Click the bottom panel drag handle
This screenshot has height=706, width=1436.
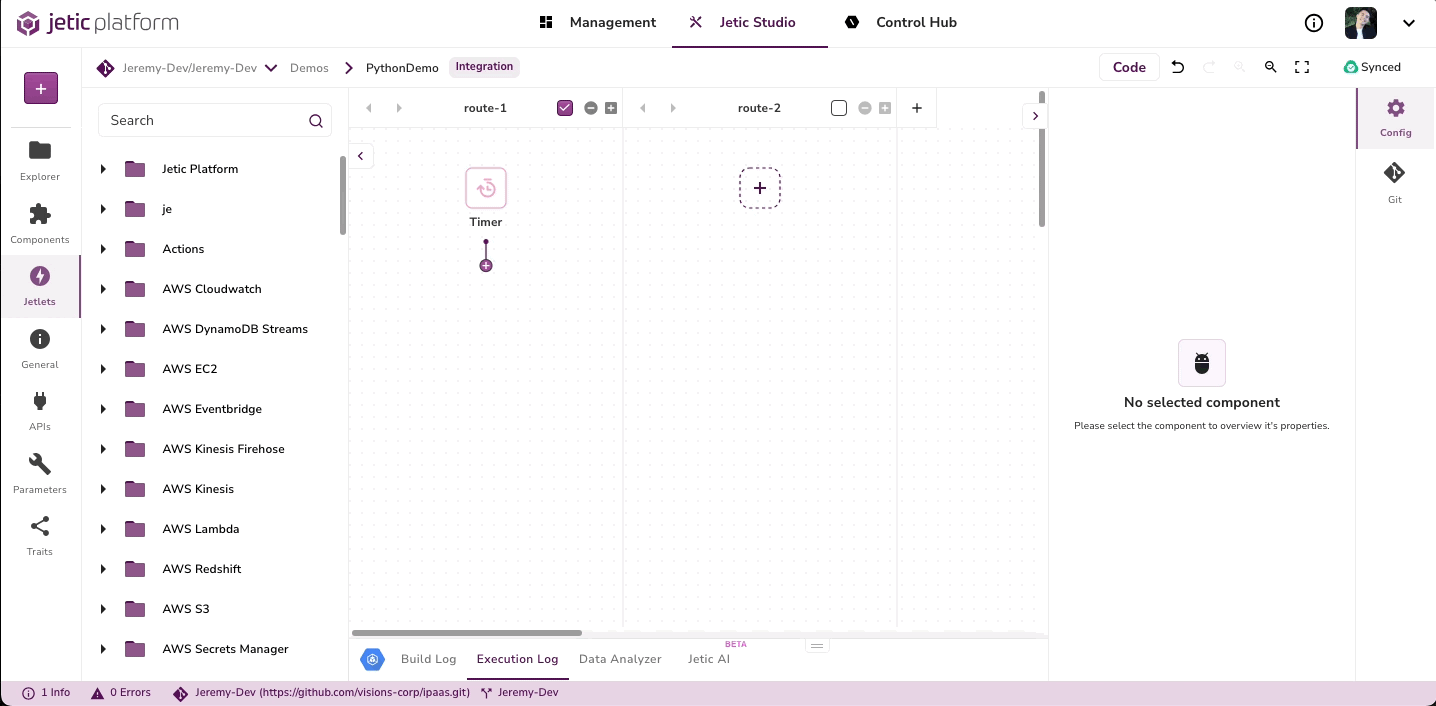817,646
